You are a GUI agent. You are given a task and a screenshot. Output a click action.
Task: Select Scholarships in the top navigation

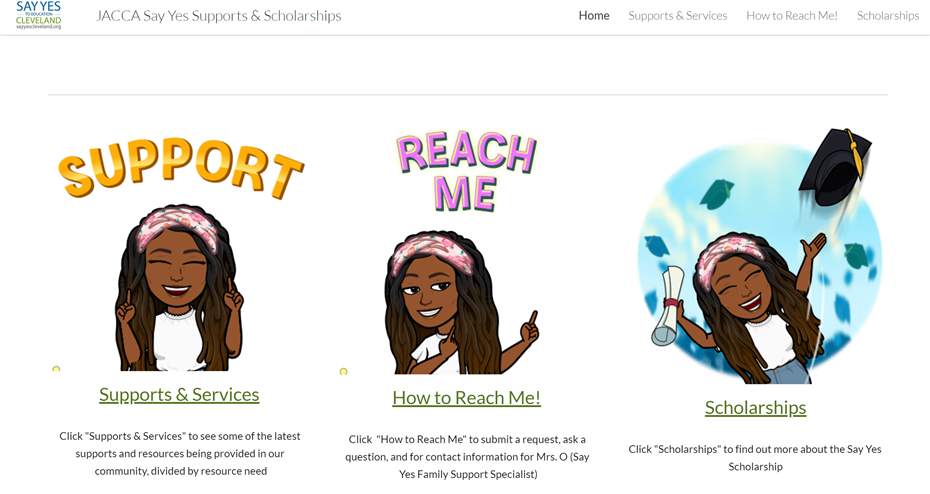pyautogui.click(x=887, y=16)
